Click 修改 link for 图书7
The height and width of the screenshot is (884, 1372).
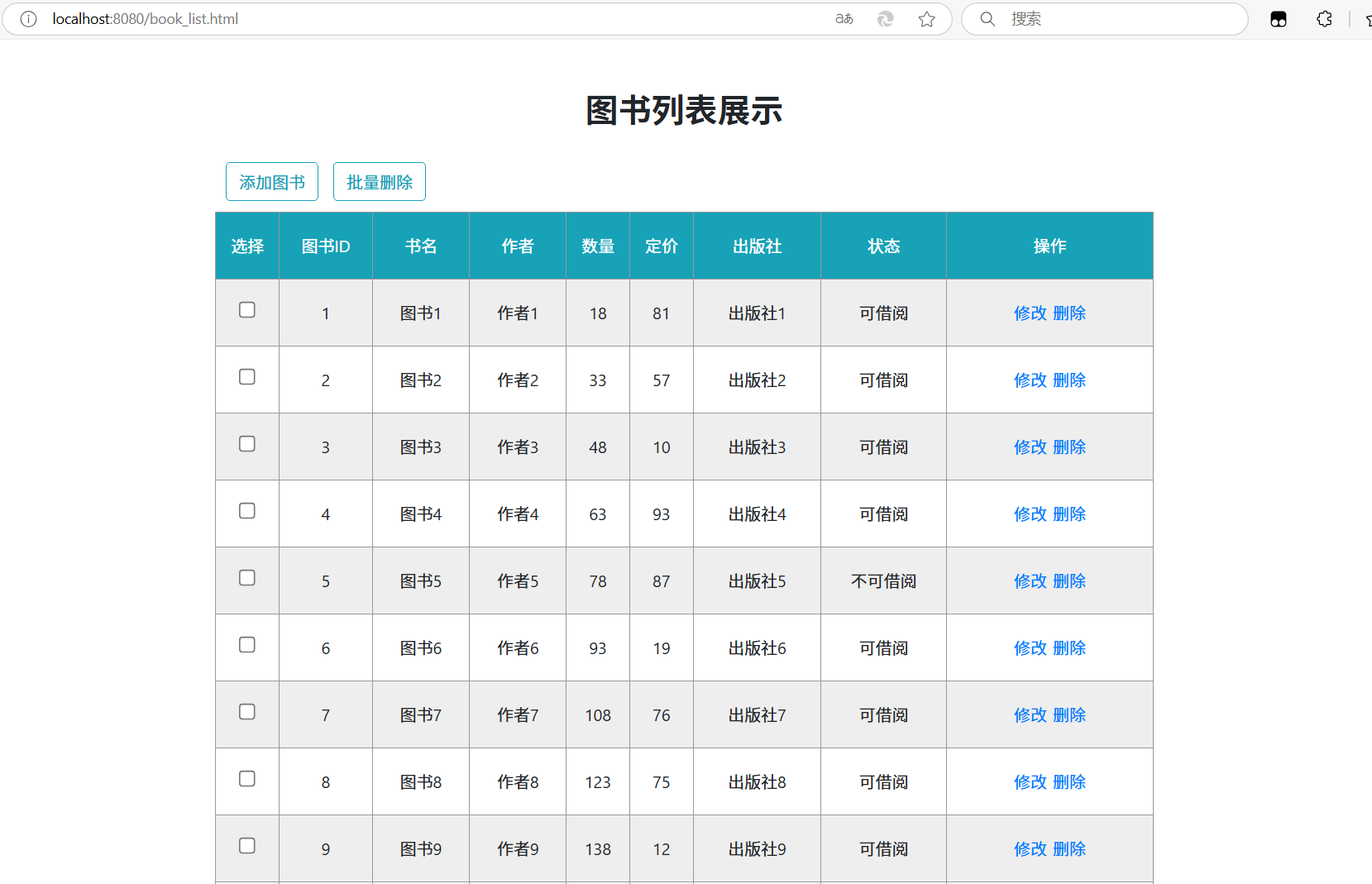(1030, 715)
